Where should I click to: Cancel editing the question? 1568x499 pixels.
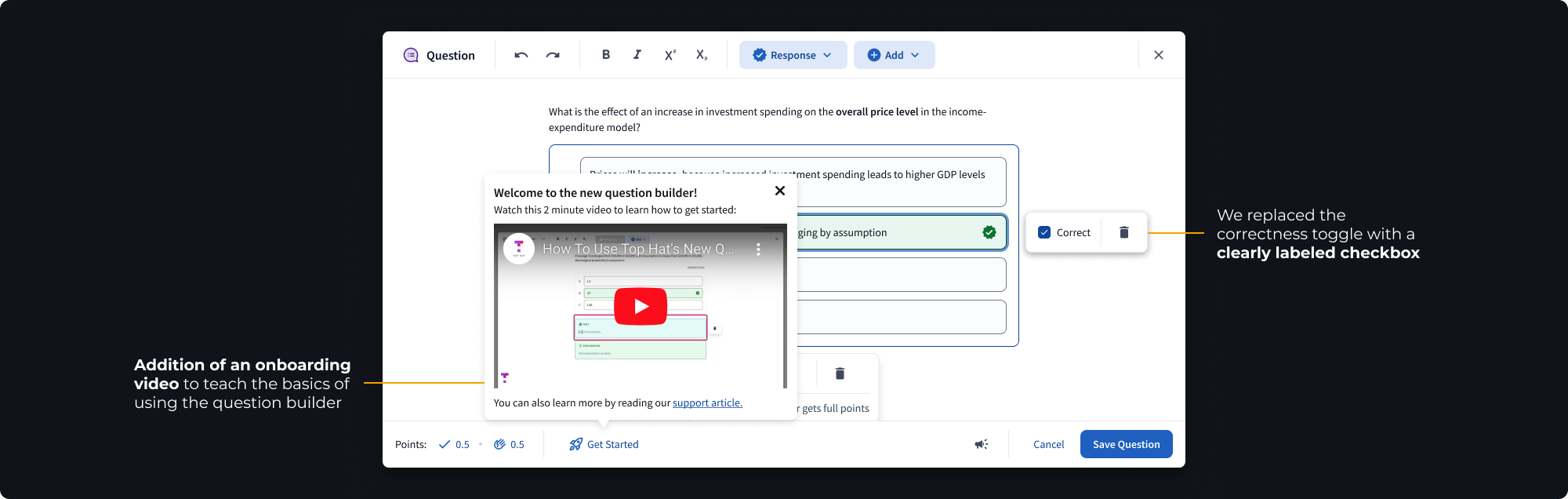(1048, 444)
